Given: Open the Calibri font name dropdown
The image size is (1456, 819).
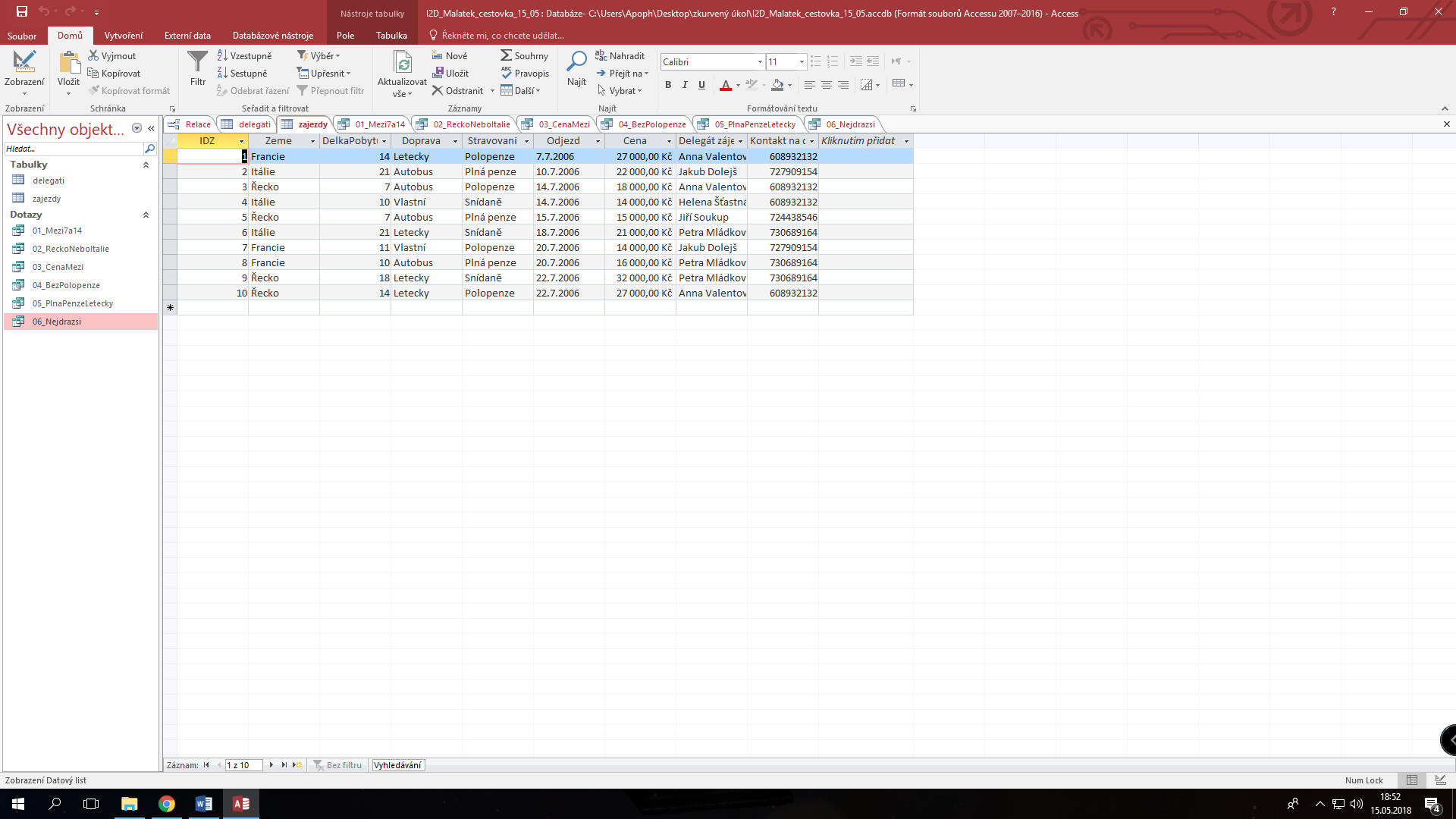Looking at the screenshot, I should pos(760,62).
